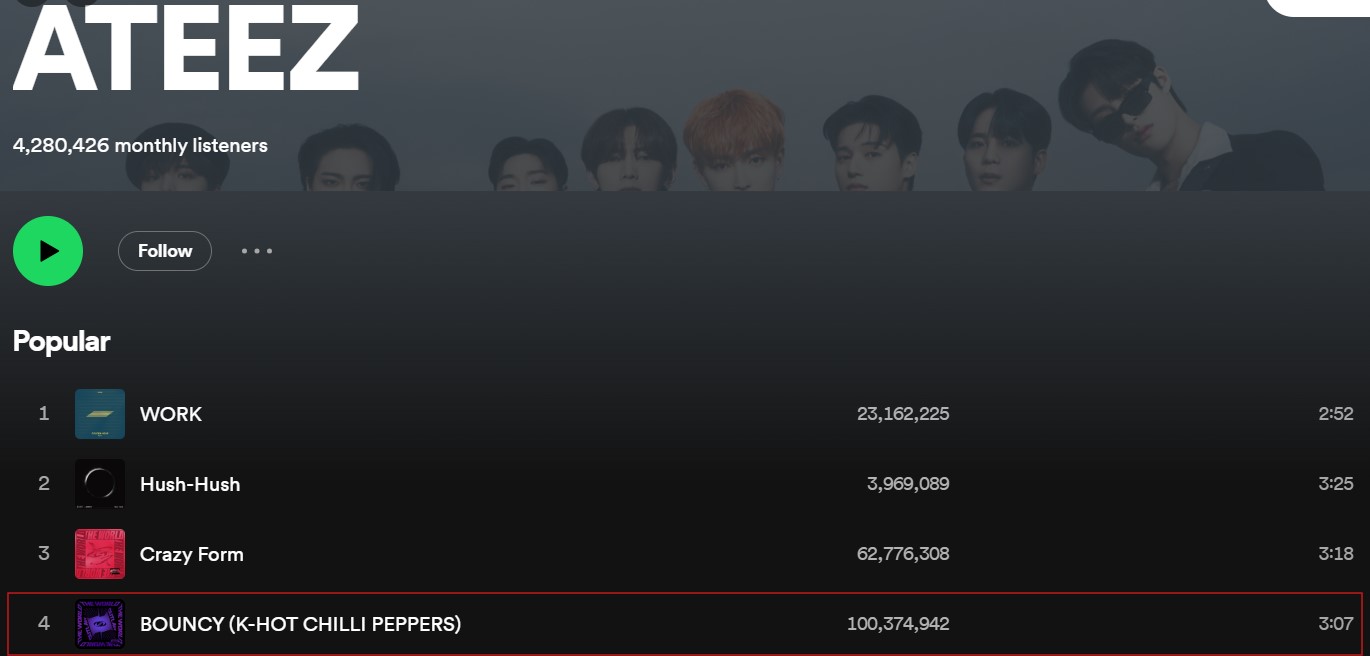This screenshot has width=1370, height=656.
Task: Click the ATEEZ artist name heading
Action: click(x=186, y=50)
